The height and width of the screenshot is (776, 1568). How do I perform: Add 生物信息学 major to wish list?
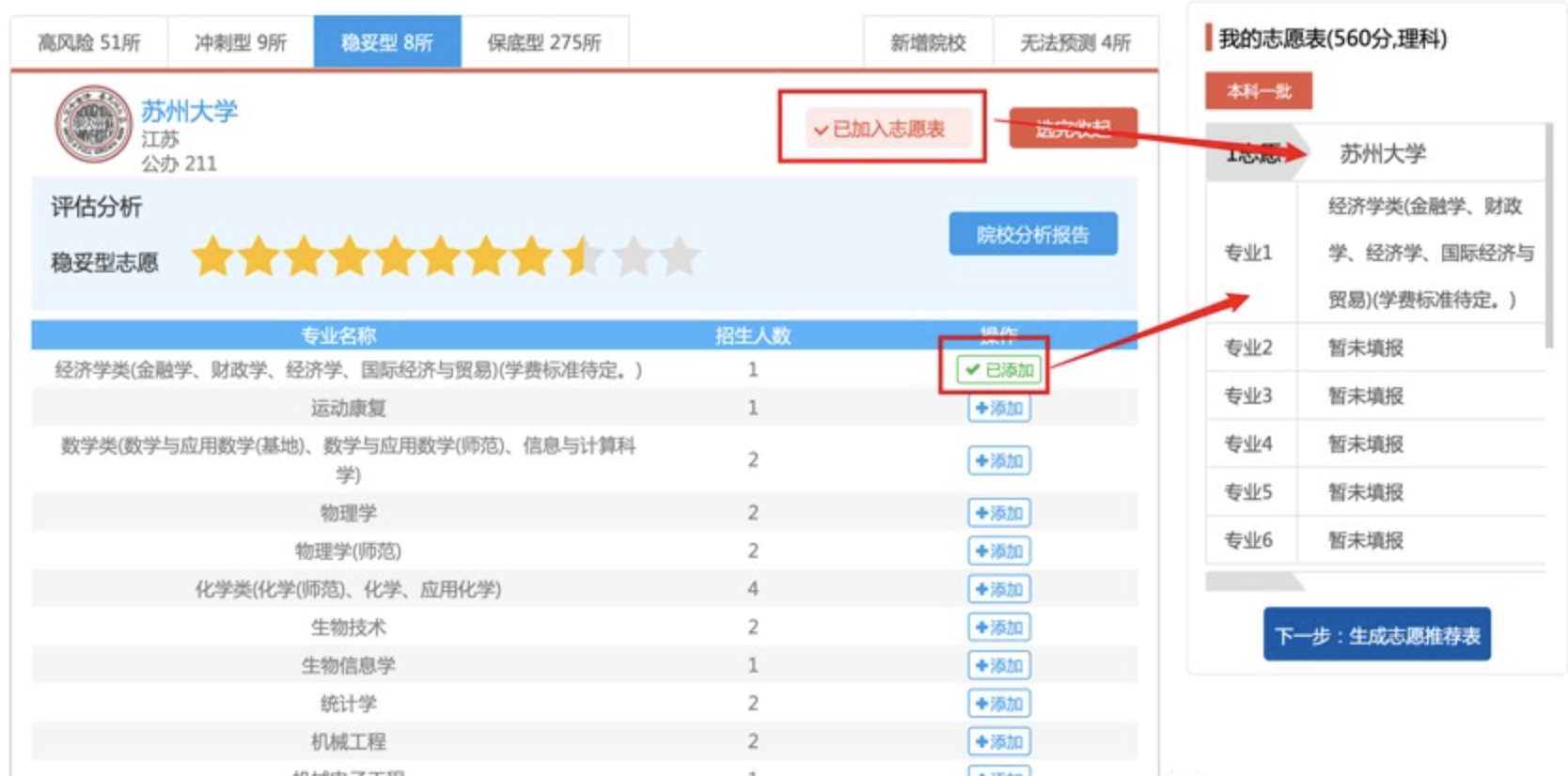click(998, 665)
